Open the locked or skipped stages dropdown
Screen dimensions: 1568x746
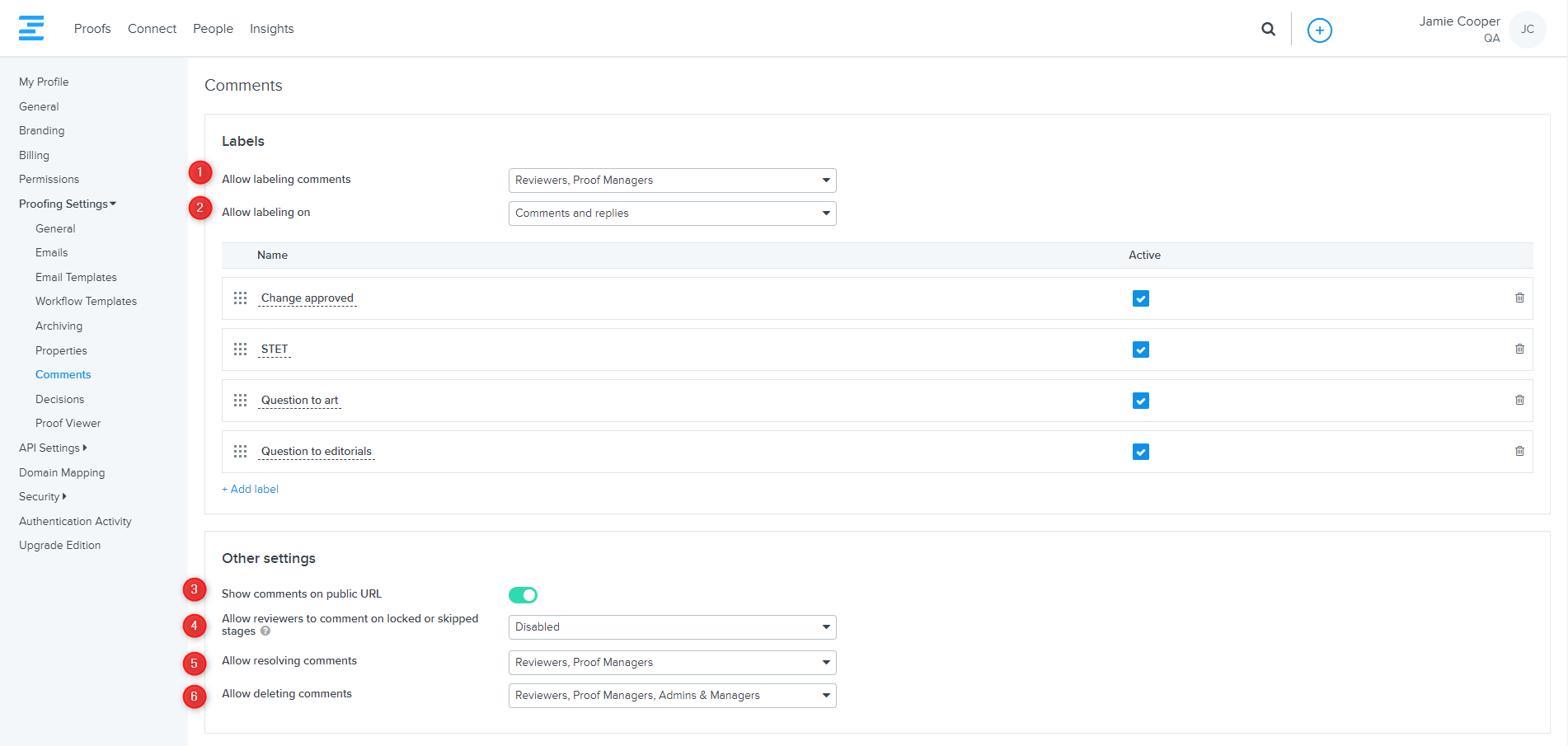(672, 627)
